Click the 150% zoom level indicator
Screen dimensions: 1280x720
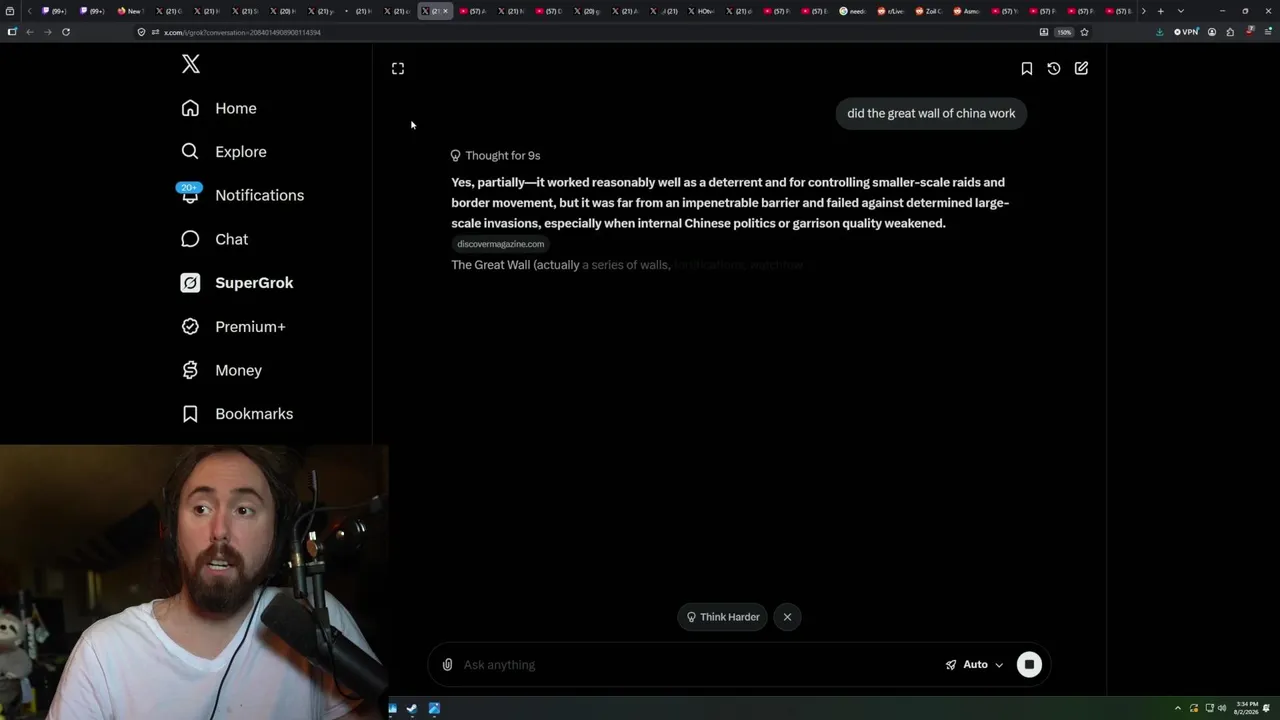pos(1064,32)
